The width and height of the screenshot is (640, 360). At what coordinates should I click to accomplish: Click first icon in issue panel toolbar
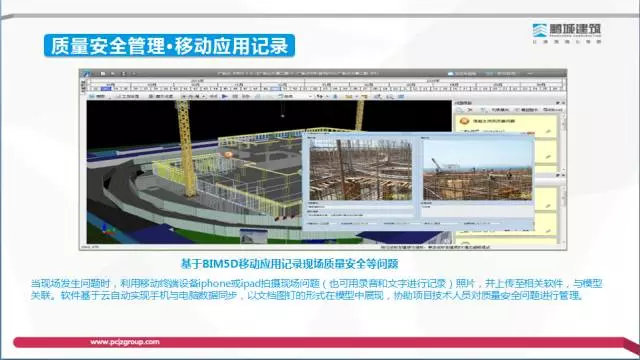(x=460, y=110)
